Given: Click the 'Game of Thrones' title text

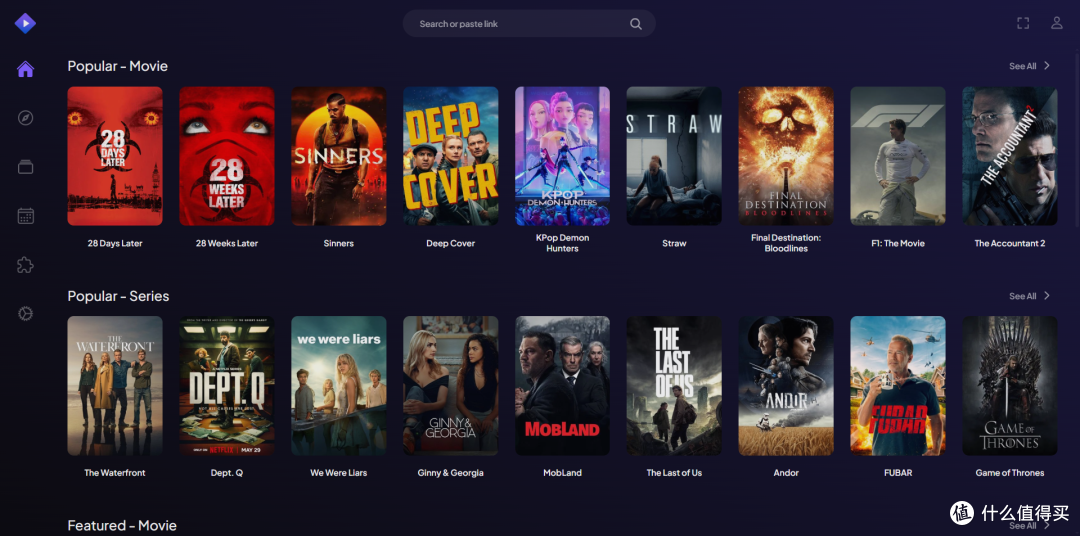Looking at the screenshot, I should [x=1010, y=473].
